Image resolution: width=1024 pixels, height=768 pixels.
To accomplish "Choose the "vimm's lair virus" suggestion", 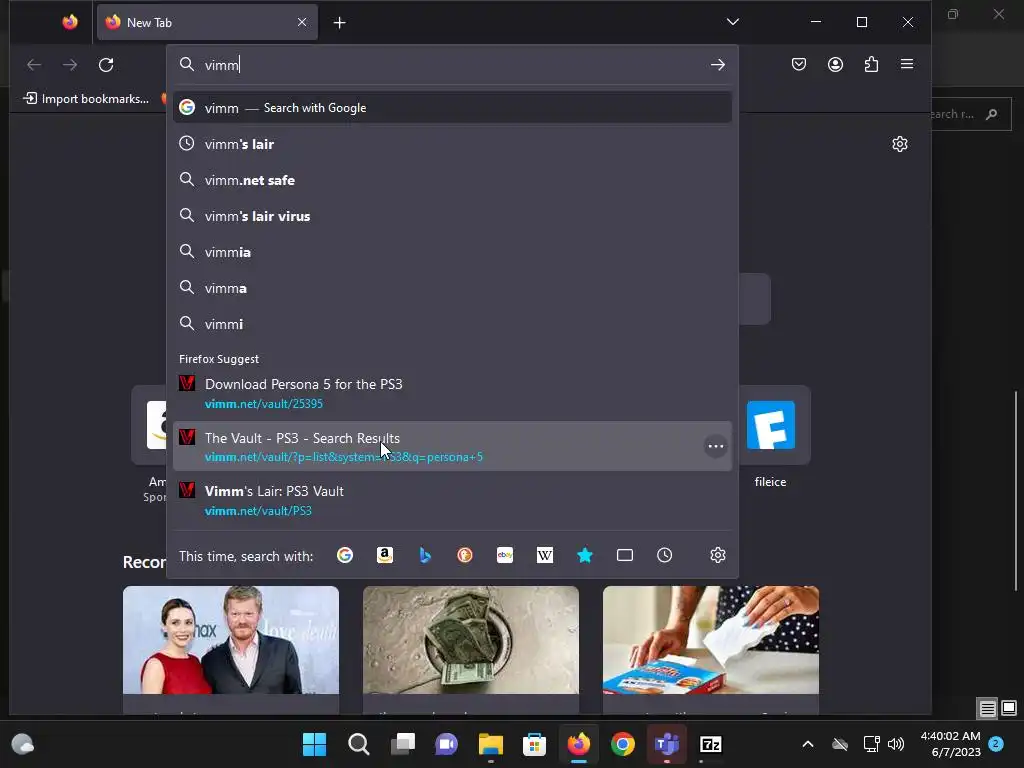I will click(452, 216).
